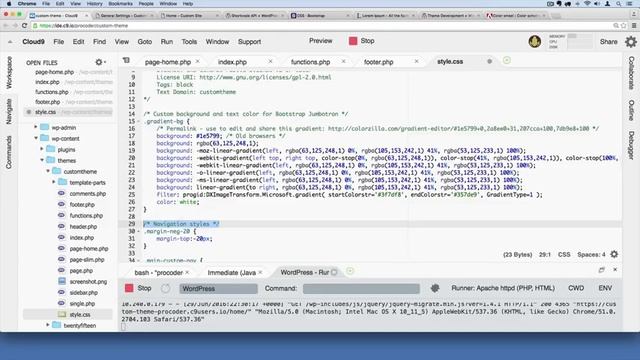
Task: Open Open Files panel gear settings
Action: click(x=99, y=62)
